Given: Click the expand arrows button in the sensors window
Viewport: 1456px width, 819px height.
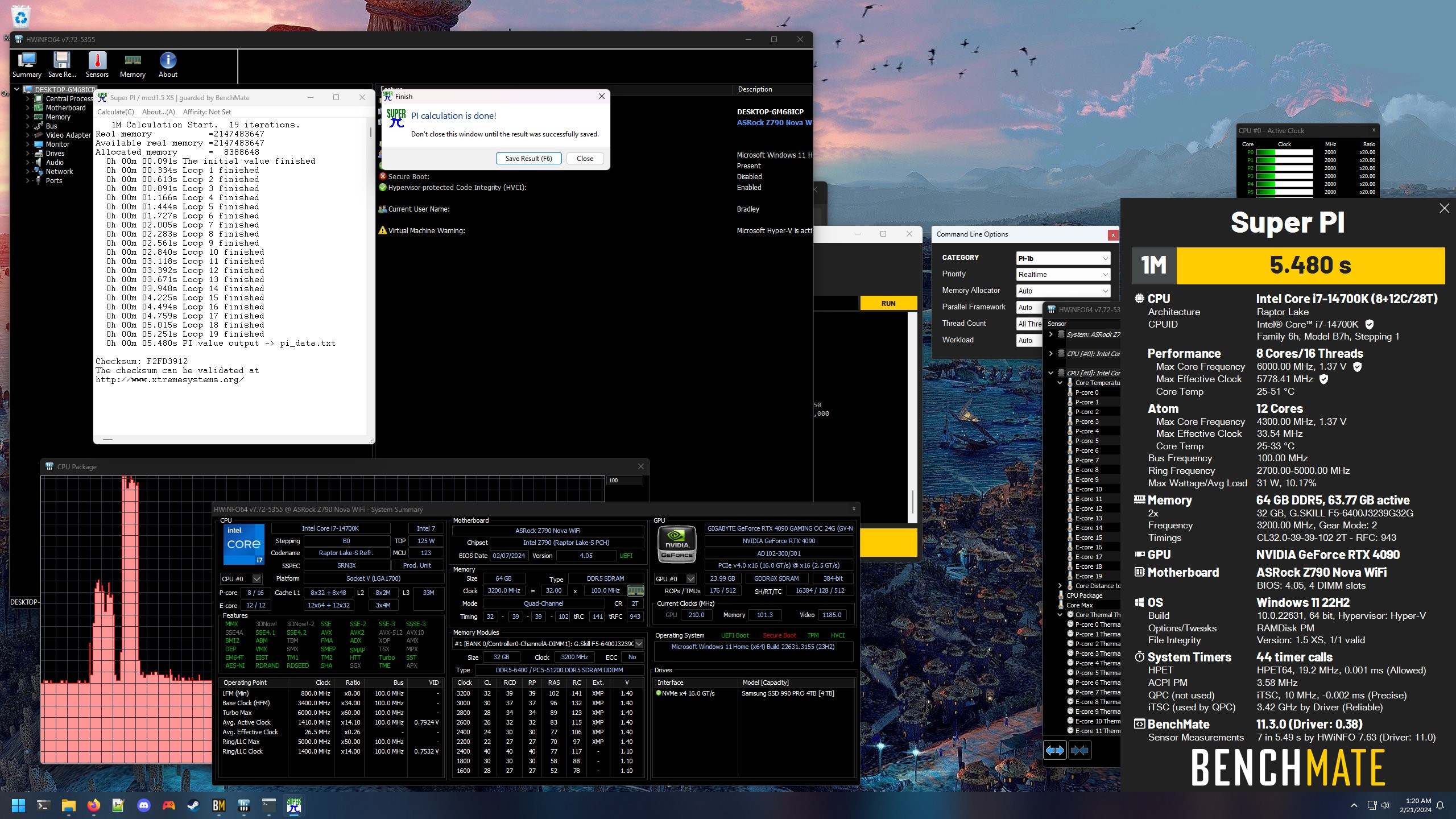Looking at the screenshot, I should tap(1055, 751).
